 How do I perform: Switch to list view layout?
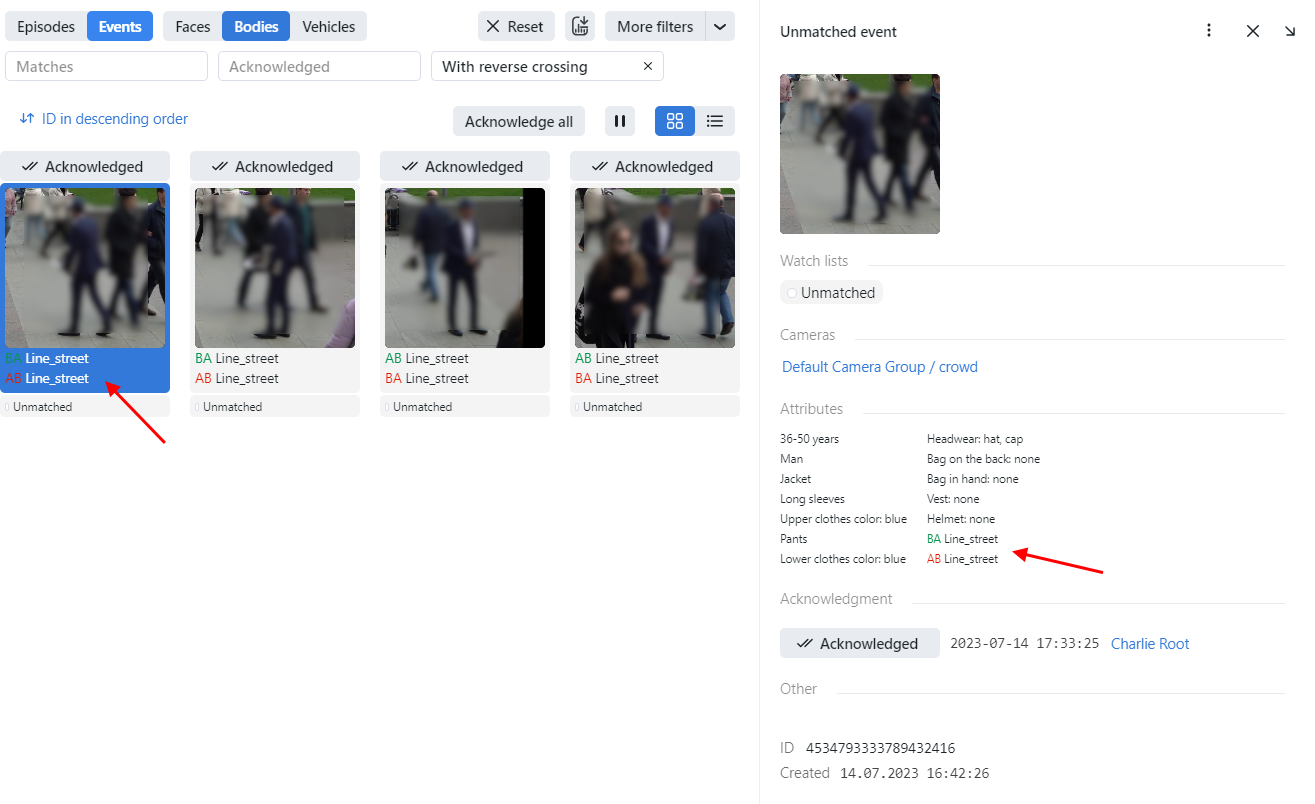tap(715, 121)
